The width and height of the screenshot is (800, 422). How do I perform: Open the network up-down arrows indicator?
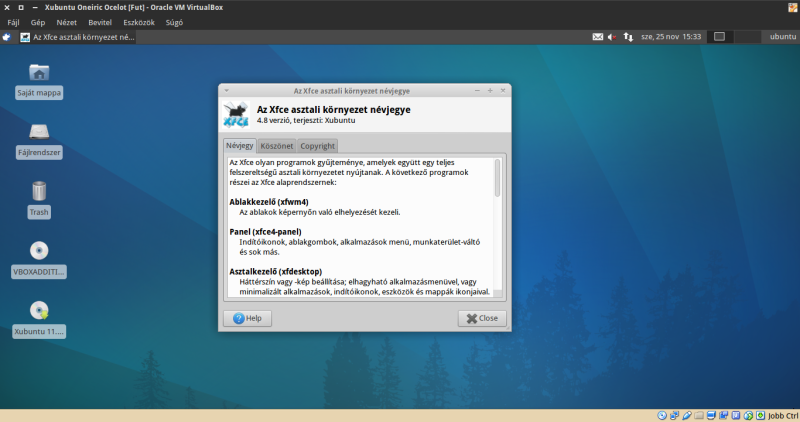pyautogui.click(x=628, y=37)
